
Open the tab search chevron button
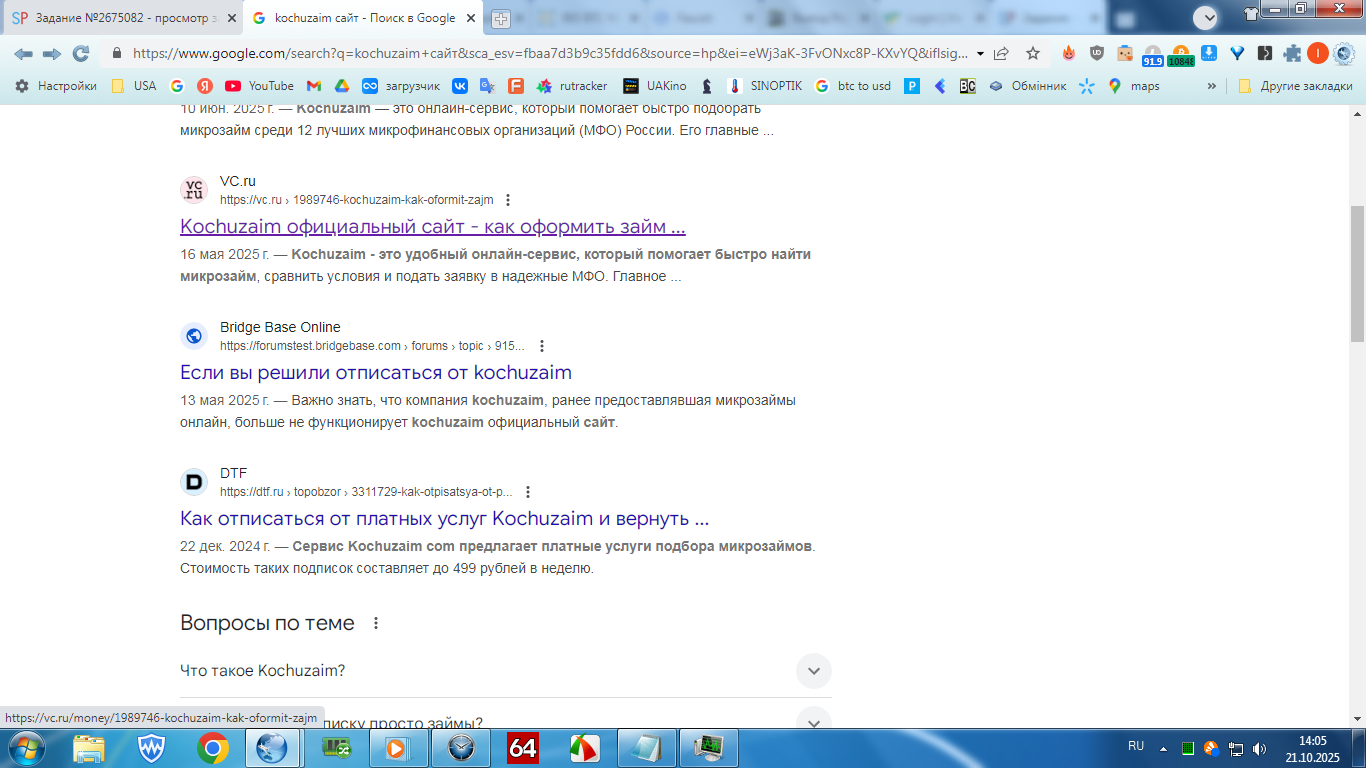click(1206, 17)
